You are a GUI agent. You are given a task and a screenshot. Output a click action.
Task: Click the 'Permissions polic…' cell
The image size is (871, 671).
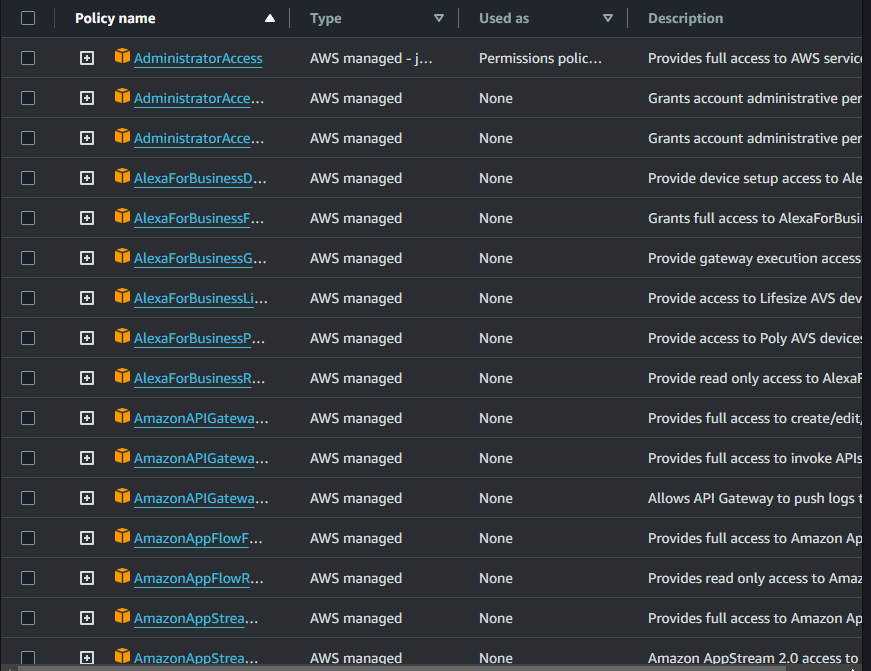540,58
